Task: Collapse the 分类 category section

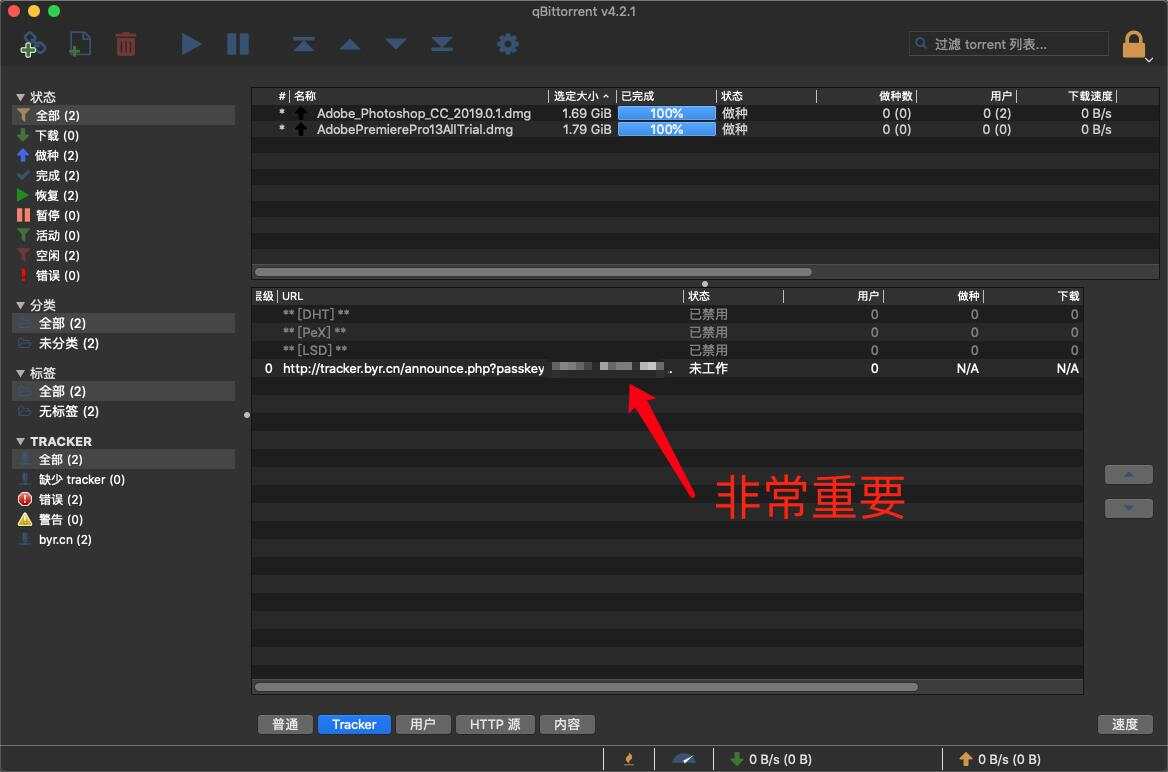Action: tap(21, 305)
